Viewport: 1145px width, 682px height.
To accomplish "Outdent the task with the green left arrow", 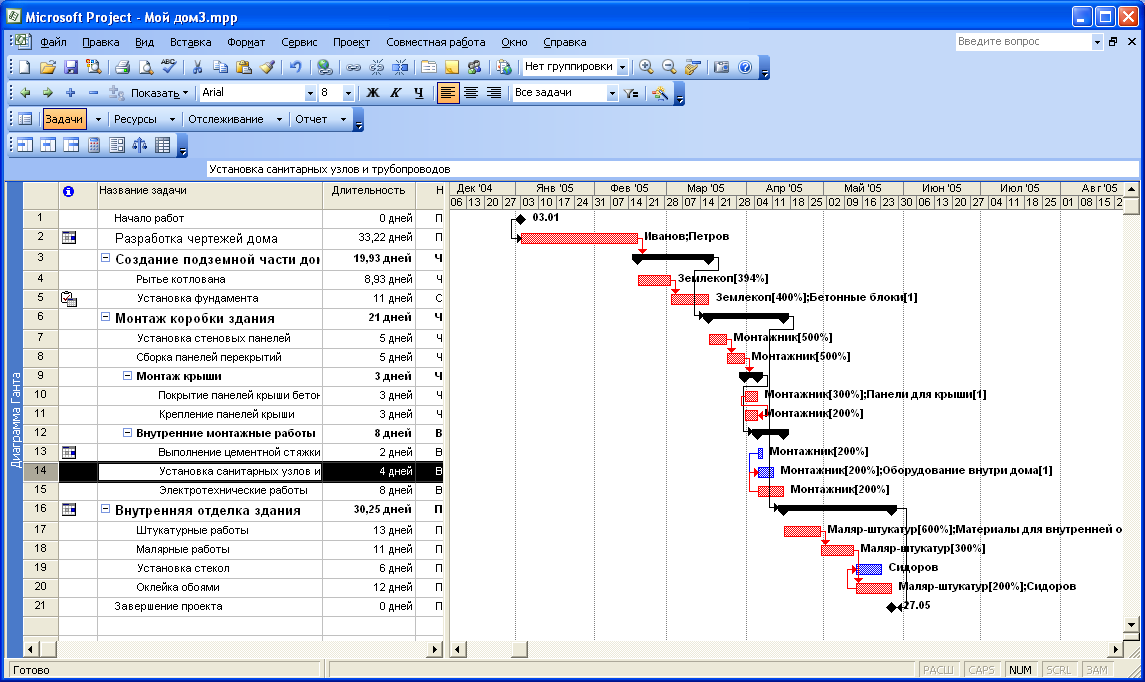I will coord(25,93).
